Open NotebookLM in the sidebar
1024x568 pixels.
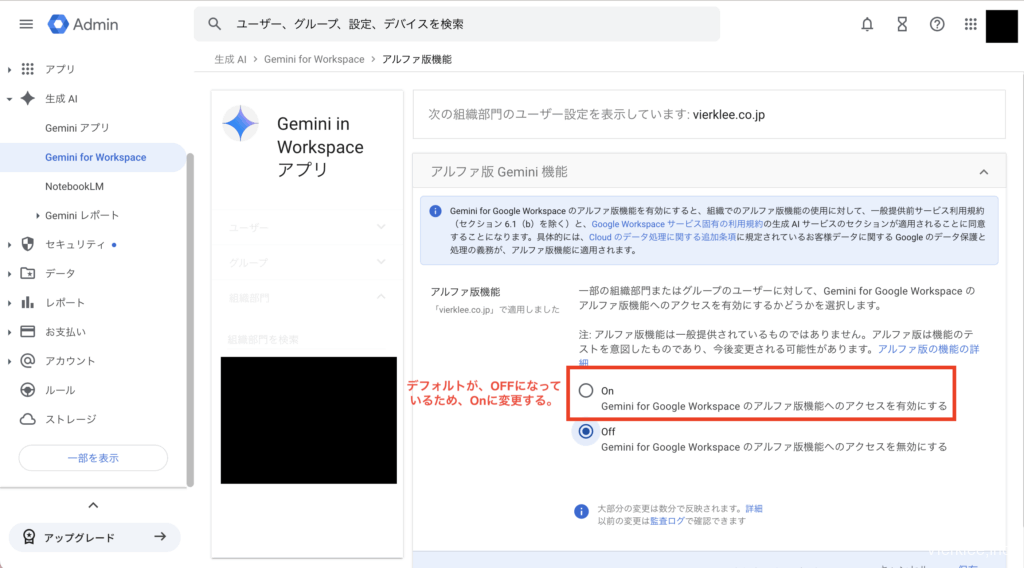coord(74,186)
